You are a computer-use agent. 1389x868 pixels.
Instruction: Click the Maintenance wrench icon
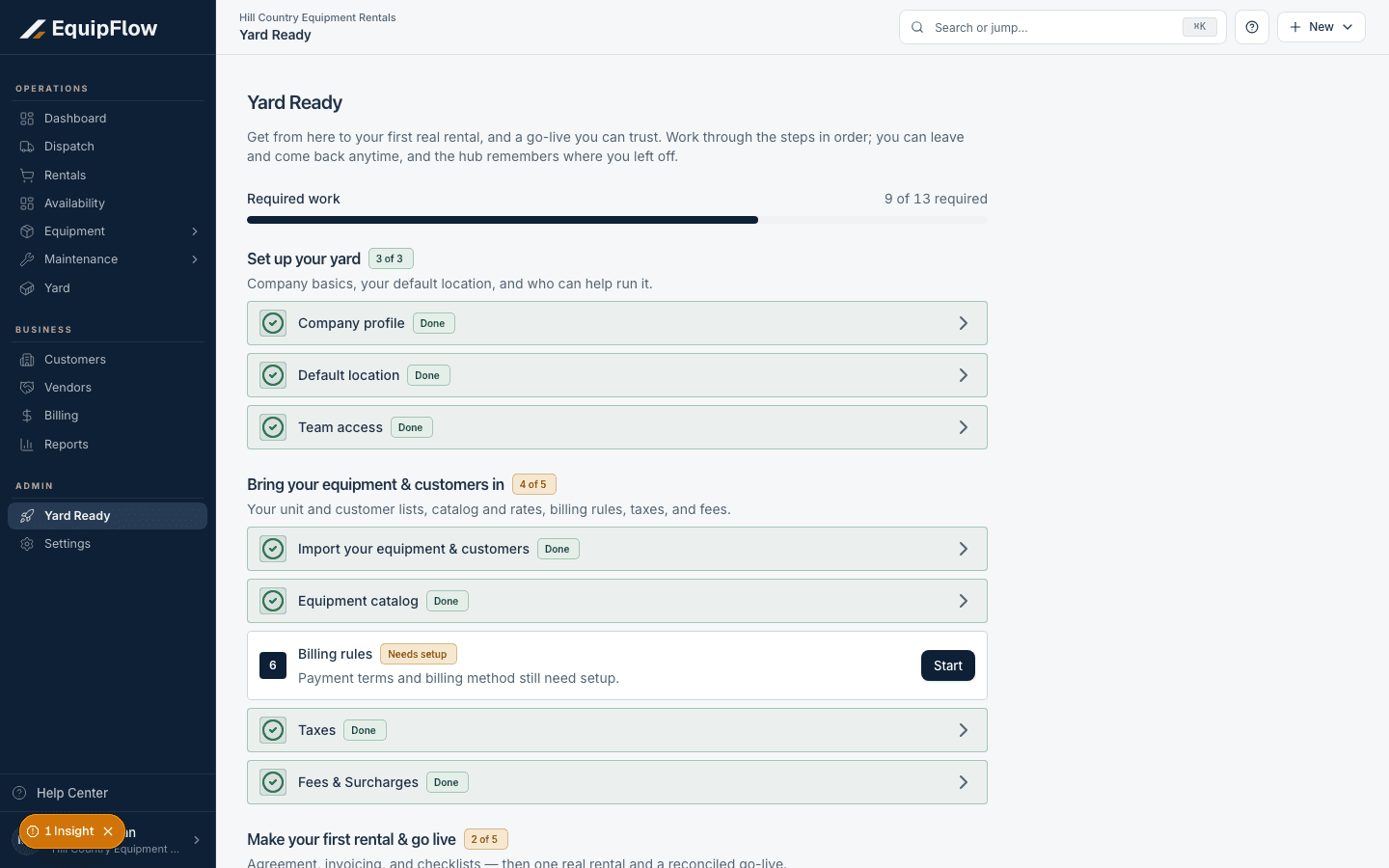27,259
